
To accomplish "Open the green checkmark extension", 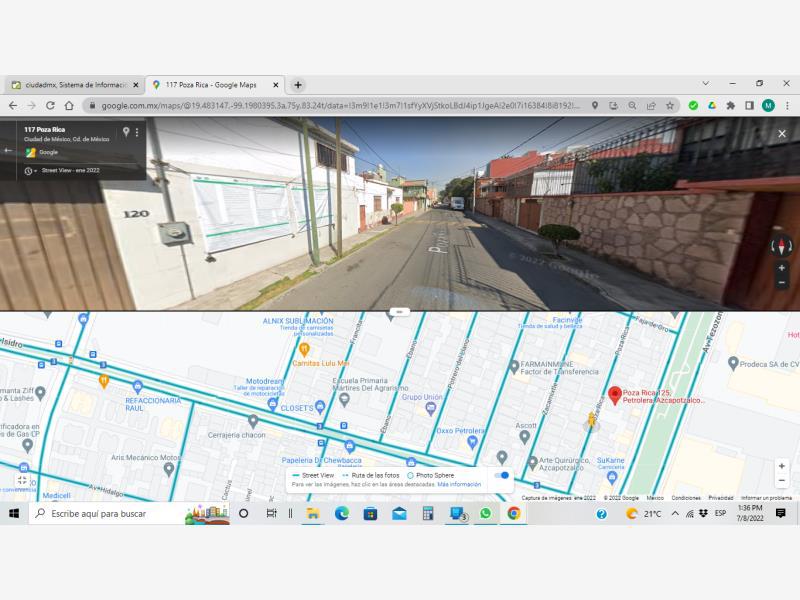I will [x=693, y=106].
